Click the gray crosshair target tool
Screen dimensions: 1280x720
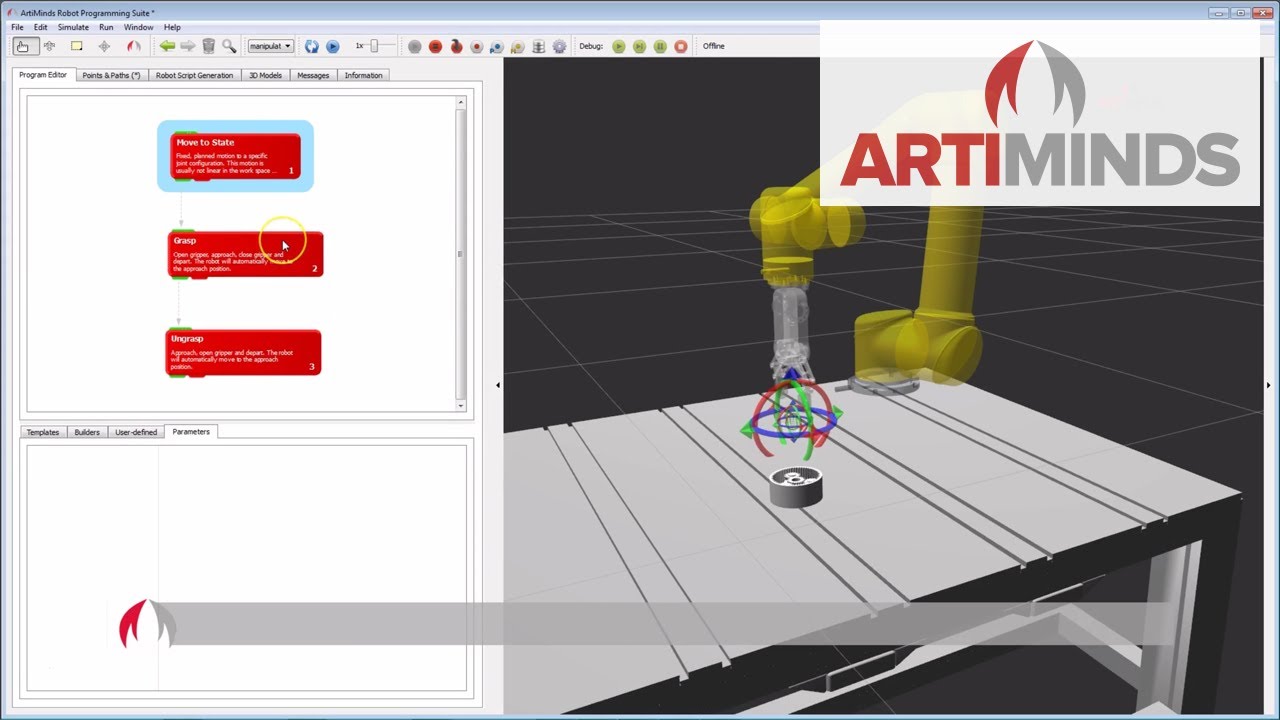[x=104, y=46]
